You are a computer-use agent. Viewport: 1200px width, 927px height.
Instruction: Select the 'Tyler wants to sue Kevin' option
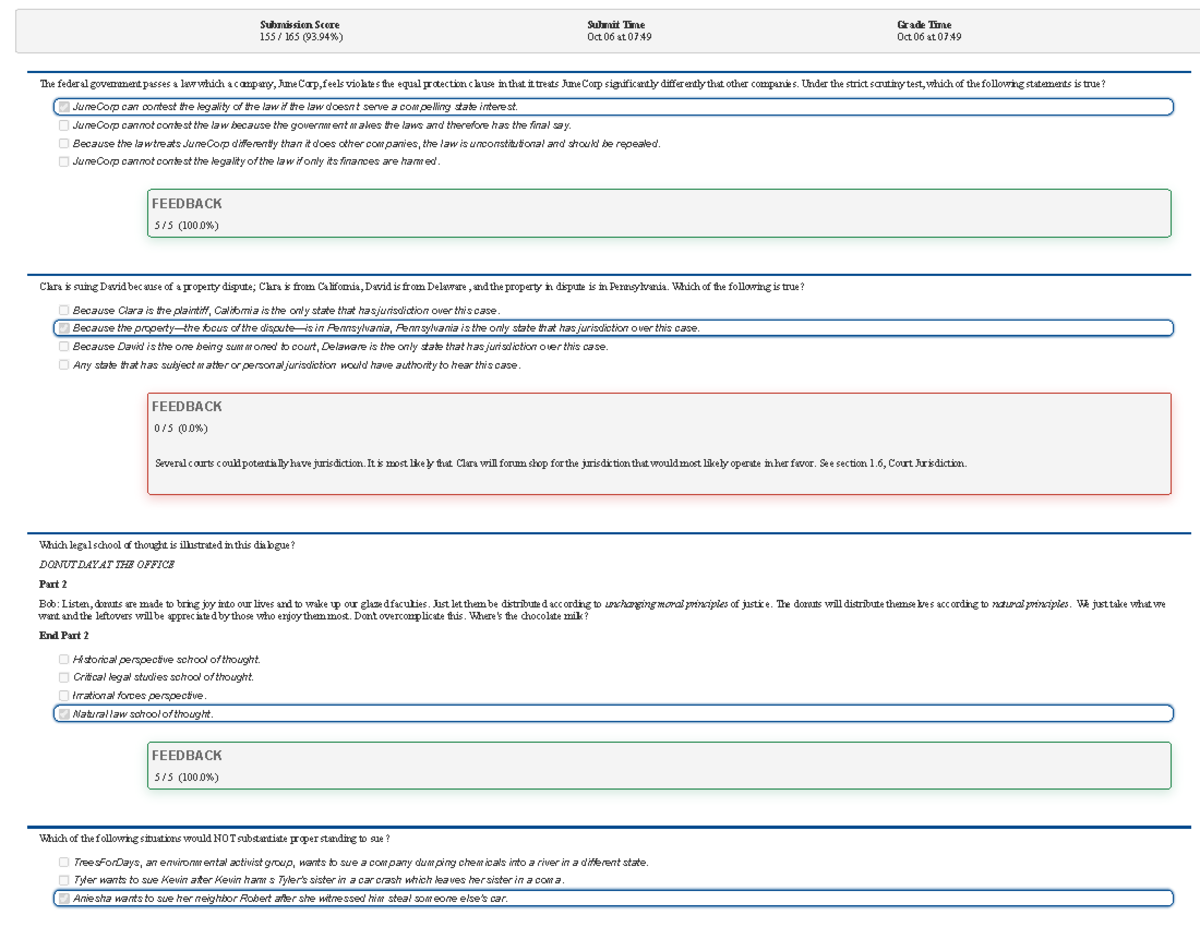point(64,880)
